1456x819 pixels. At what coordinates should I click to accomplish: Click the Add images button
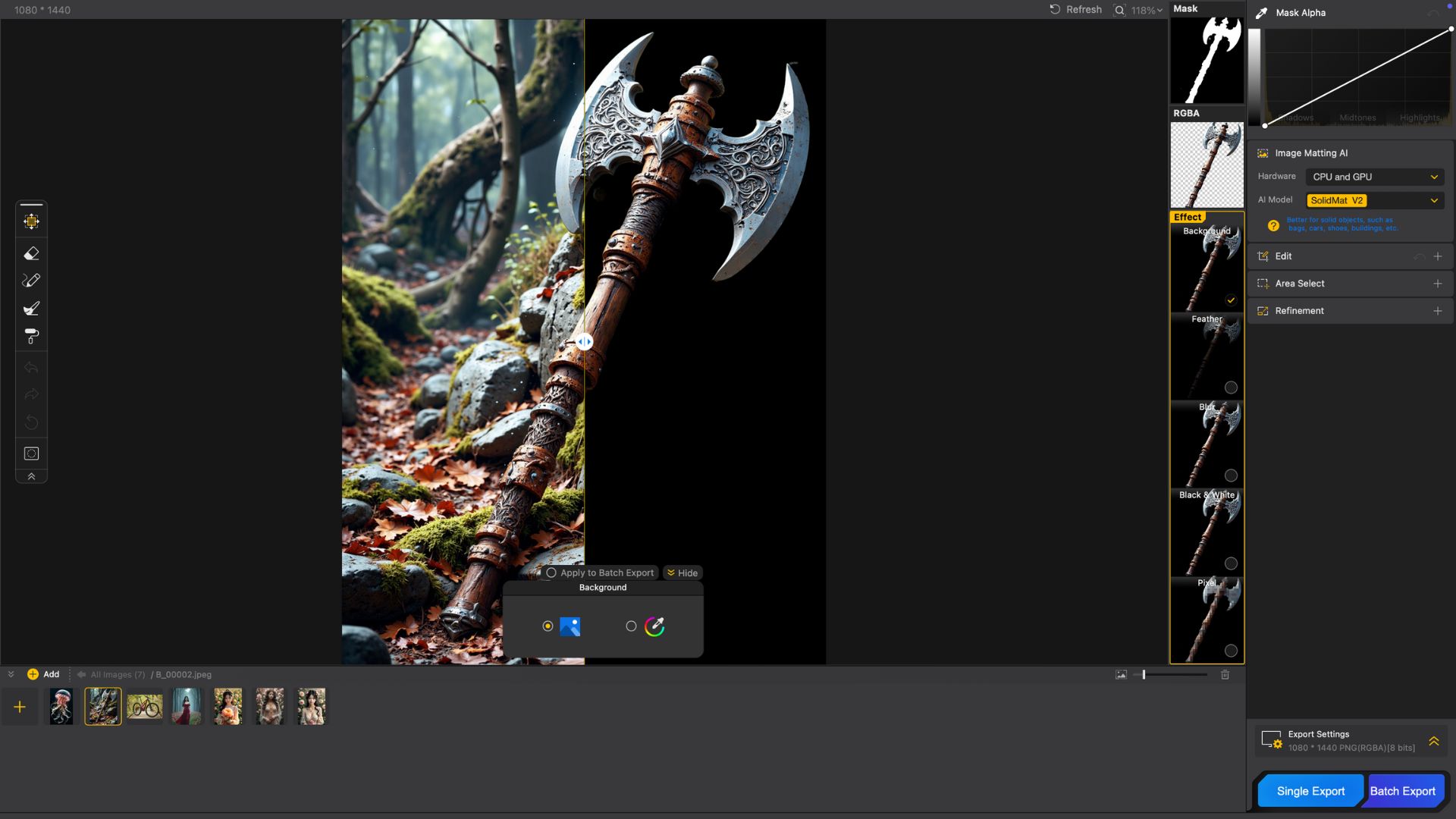click(43, 674)
